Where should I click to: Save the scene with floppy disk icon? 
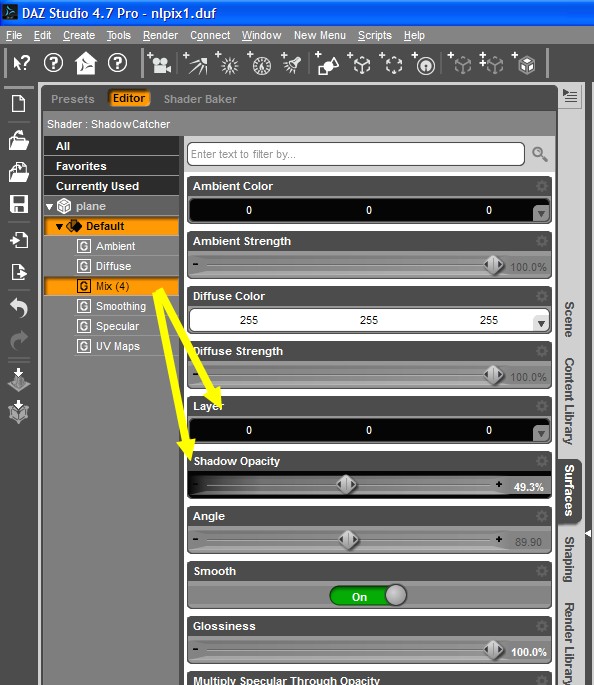19,204
